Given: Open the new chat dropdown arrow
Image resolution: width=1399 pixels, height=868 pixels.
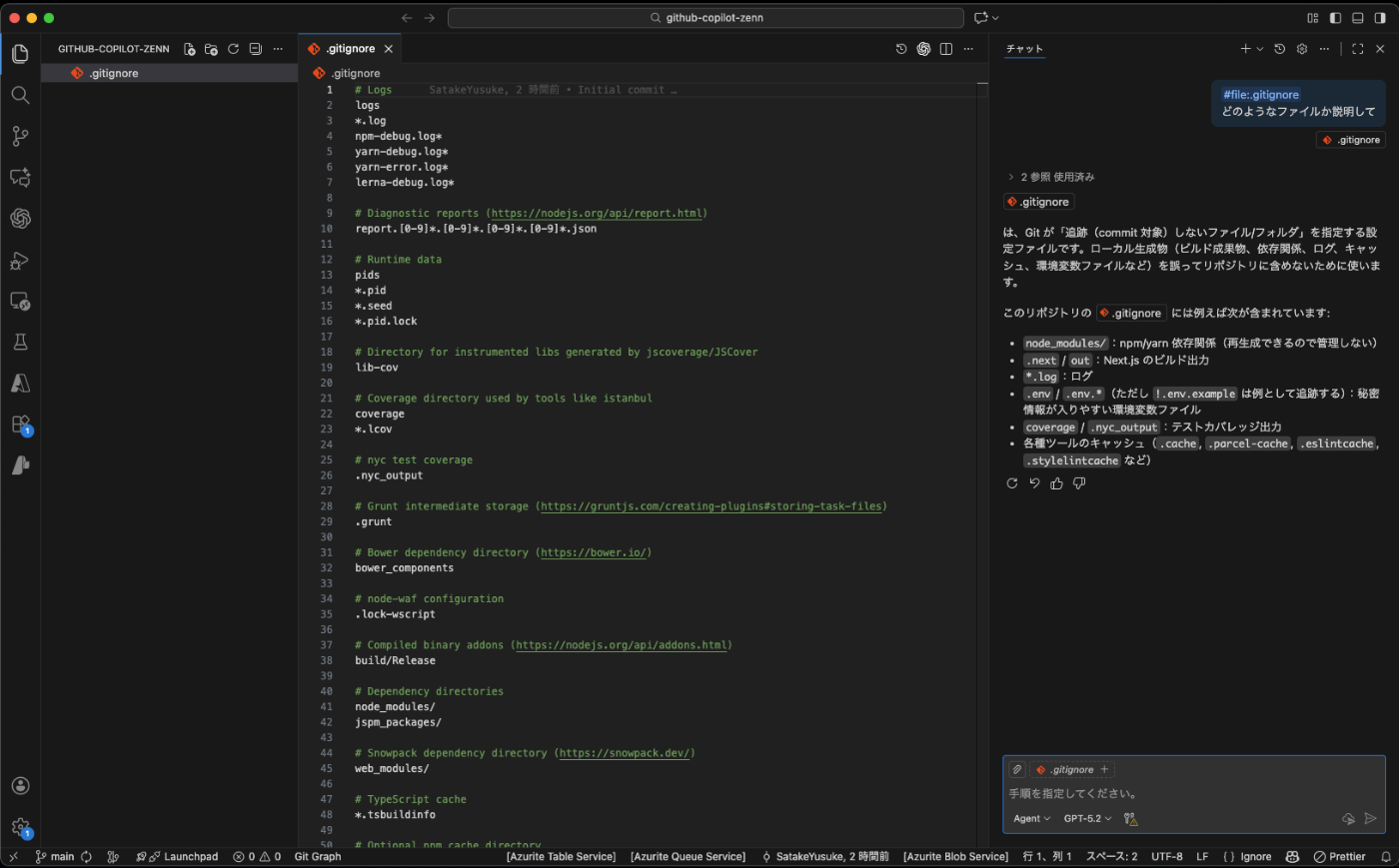Looking at the screenshot, I should 1260,48.
